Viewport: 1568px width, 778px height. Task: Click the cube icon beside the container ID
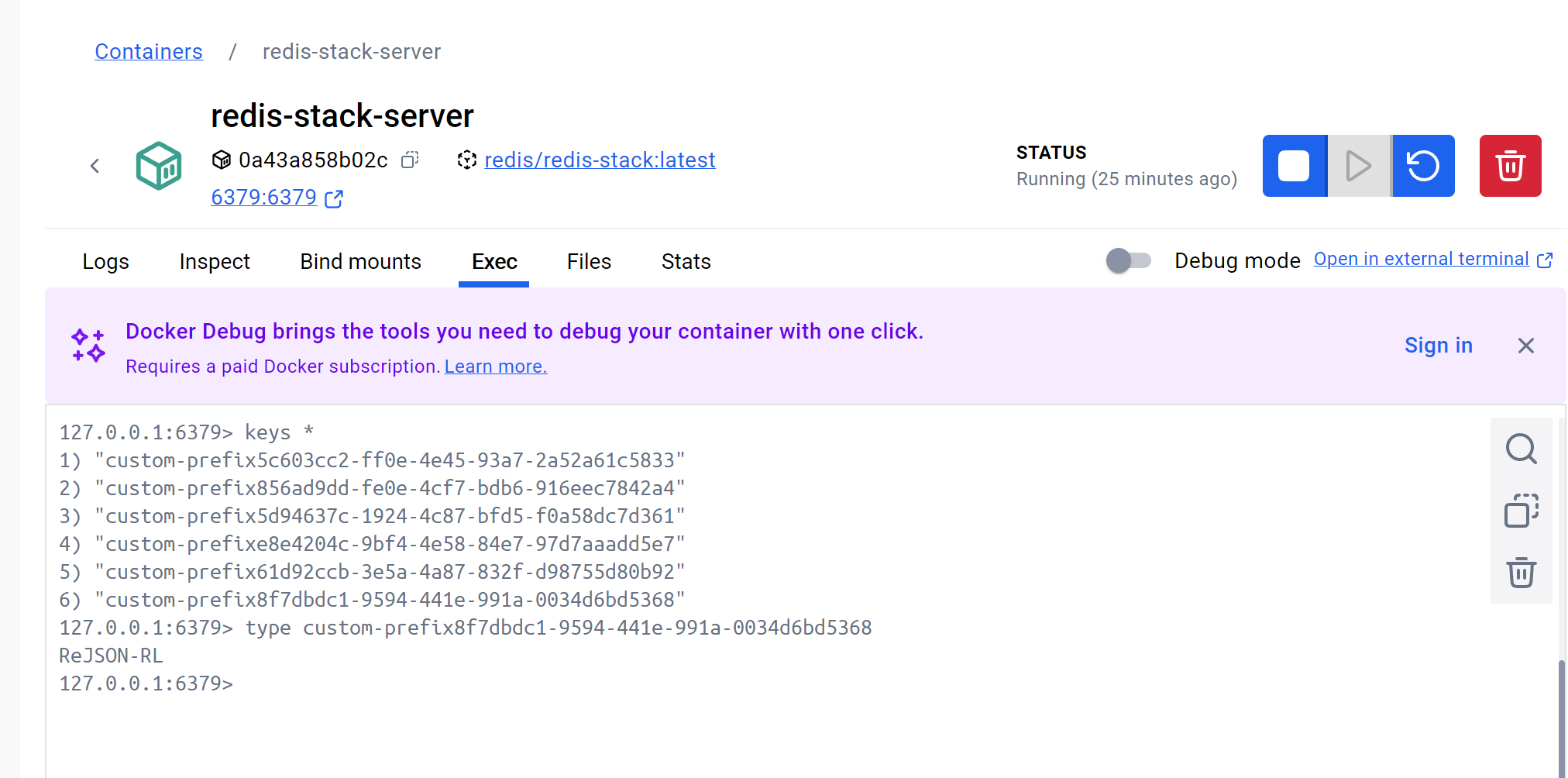[x=222, y=160]
